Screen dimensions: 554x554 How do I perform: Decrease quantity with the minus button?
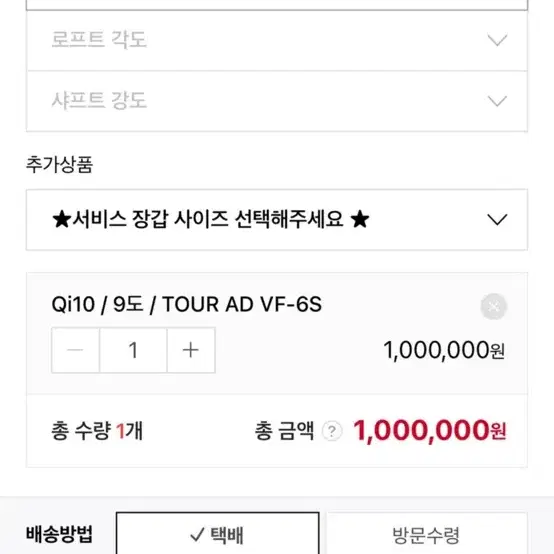click(x=75, y=350)
